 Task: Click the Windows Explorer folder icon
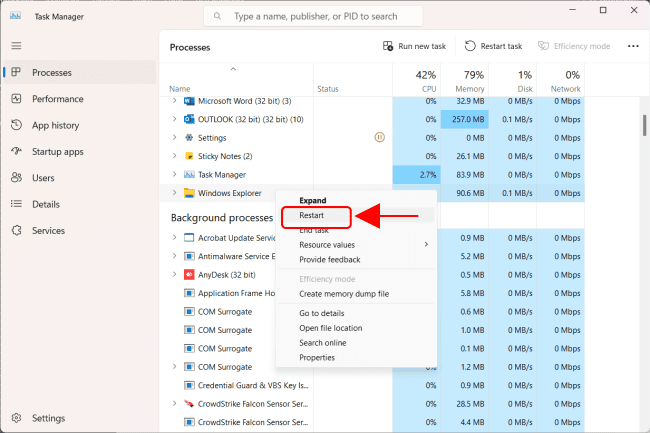(x=189, y=193)
